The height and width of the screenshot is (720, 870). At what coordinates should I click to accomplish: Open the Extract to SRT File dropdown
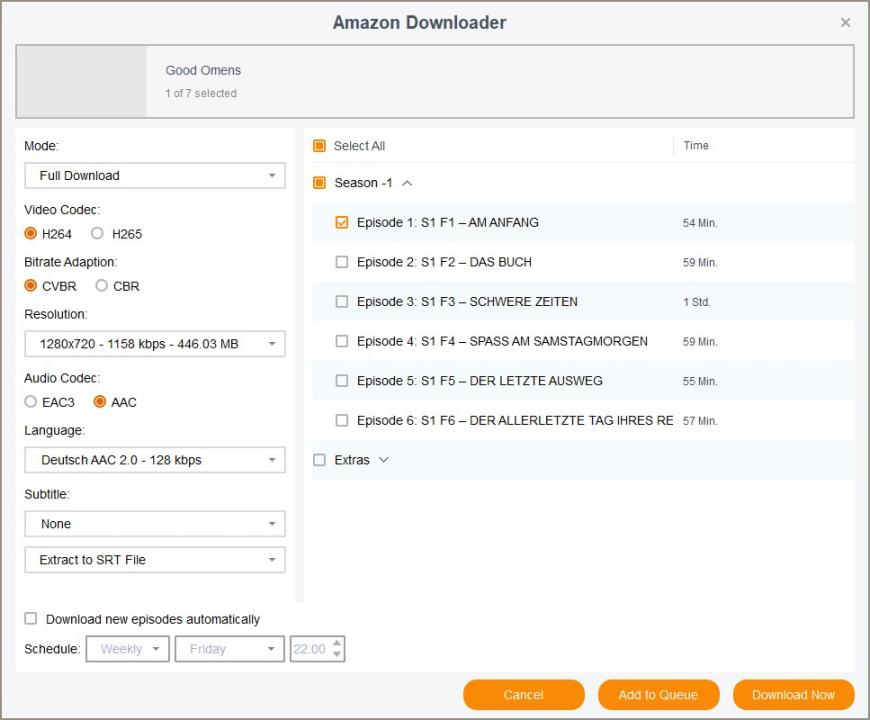(x=155, y=560)
